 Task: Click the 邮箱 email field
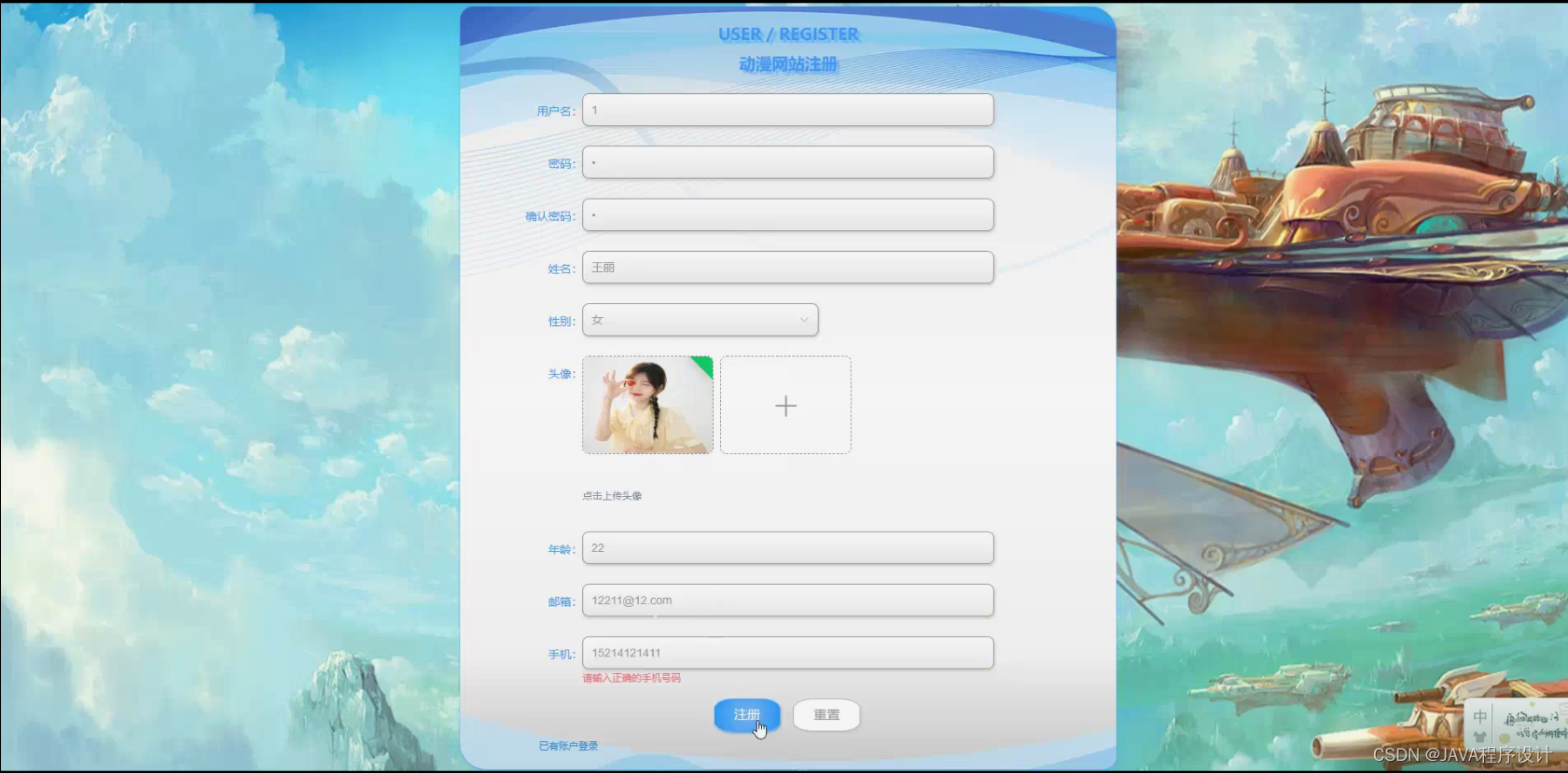[787, 600]
